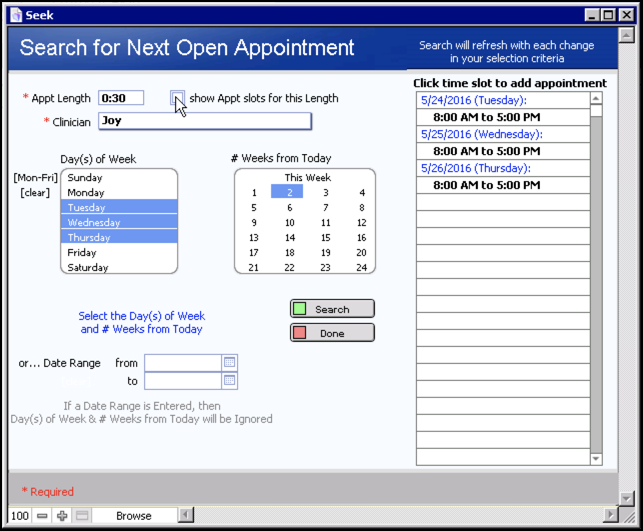Viewport: 643px width, 531px height.
Task: Click the zoom out icon in status bar
Action: (x=42, y=516)
